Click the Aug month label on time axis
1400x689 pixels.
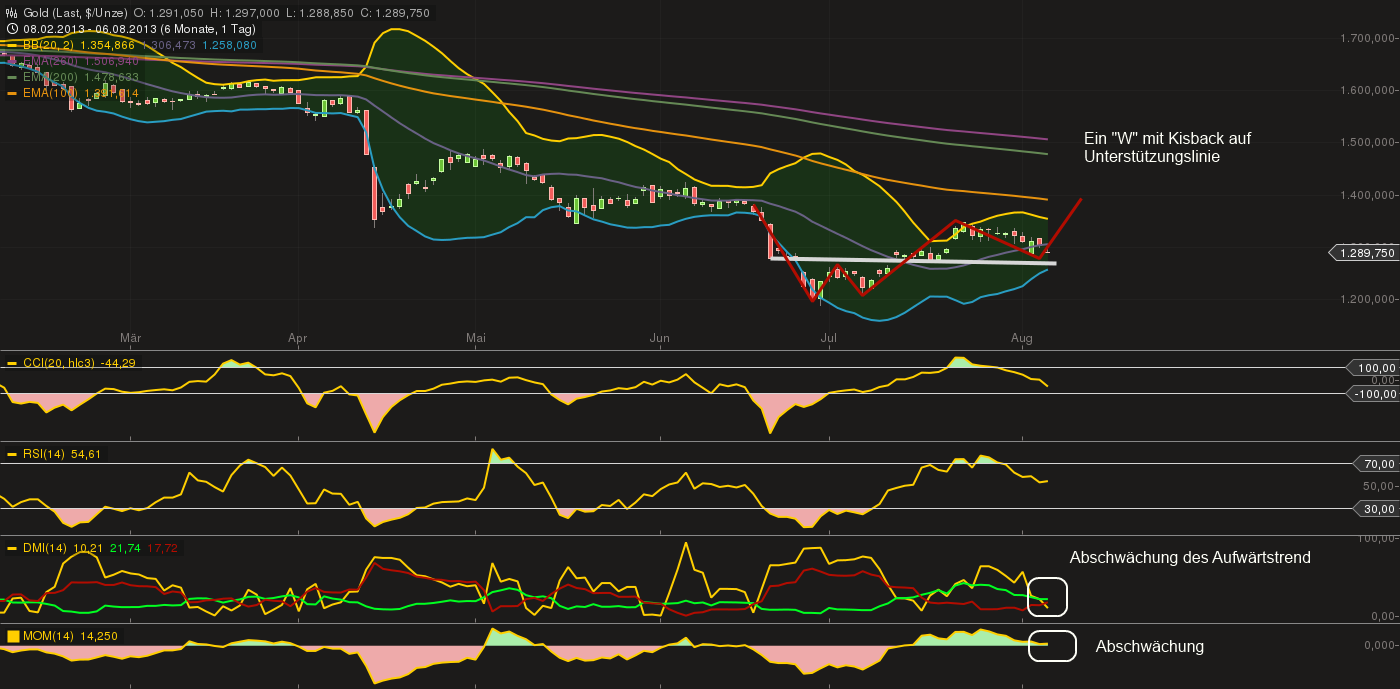pyautogui.click(x=1021, y=339)
